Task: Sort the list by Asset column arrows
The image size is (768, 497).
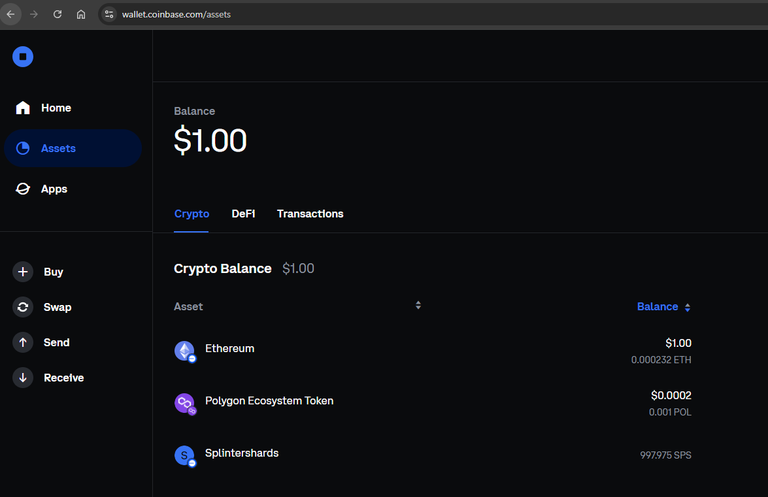Action: pos(418,305)
